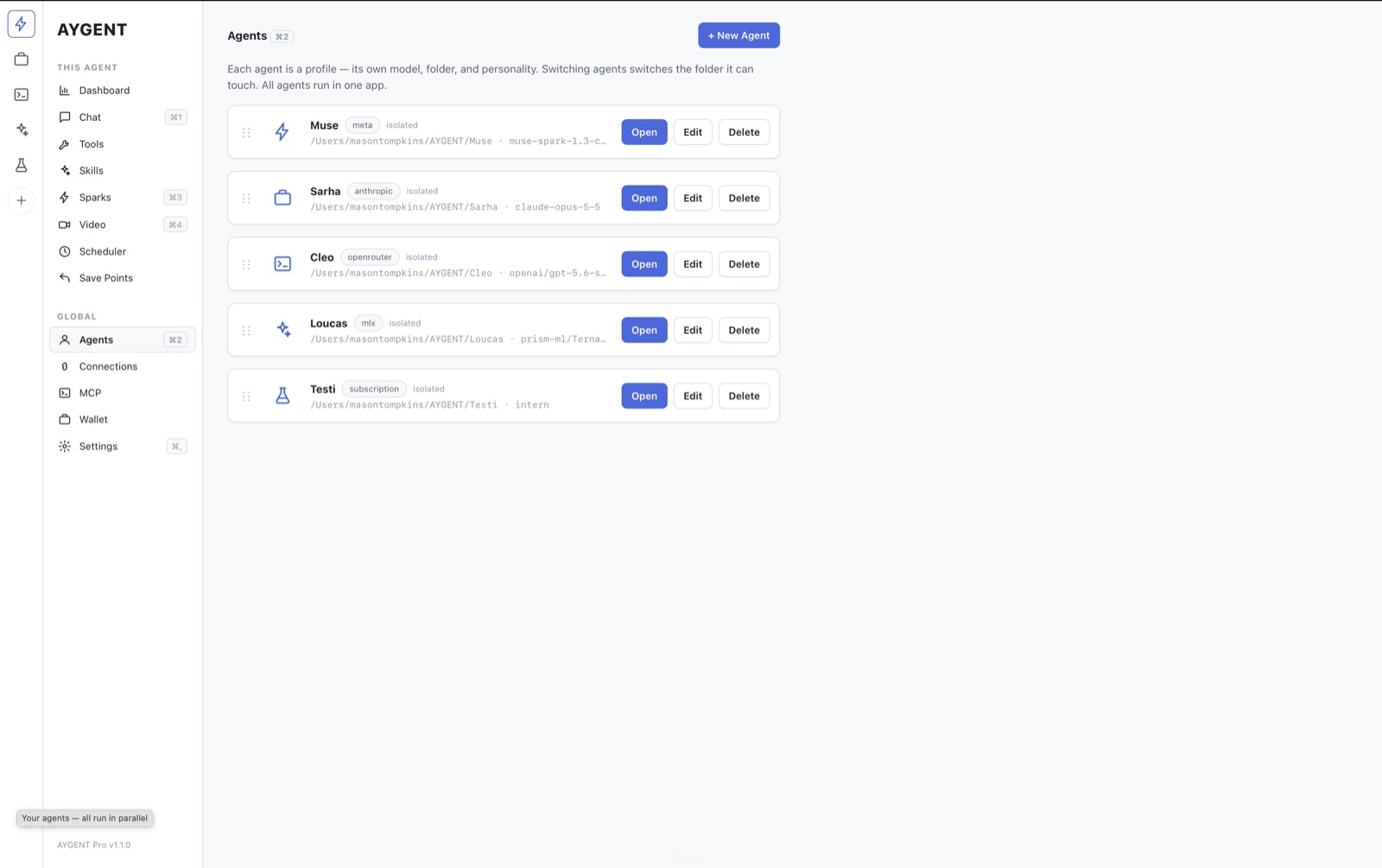The height and width of the screenshot is (868, 1382).
Task: Switch to the sparkle agent in rail
Action: tap(22, 130)
